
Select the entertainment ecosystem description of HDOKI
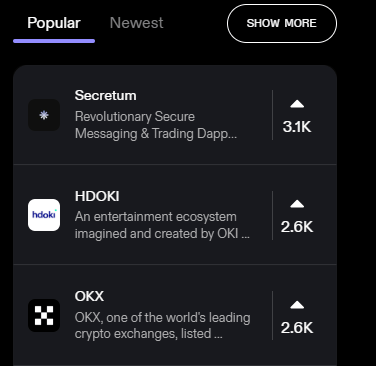coord(162,225)
